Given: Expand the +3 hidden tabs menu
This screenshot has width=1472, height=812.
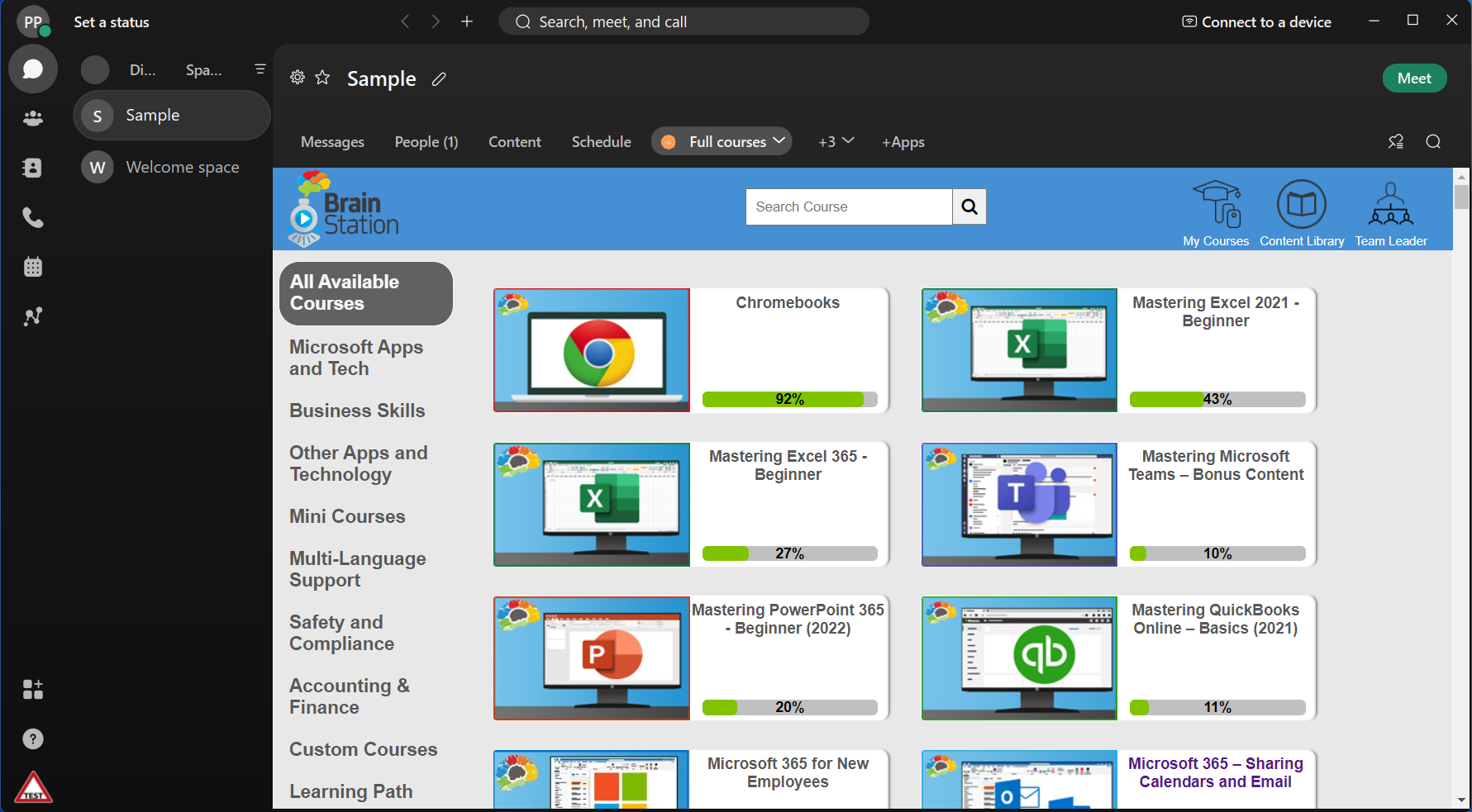Looking at the screenshot, I should click(x=836, y=141).
